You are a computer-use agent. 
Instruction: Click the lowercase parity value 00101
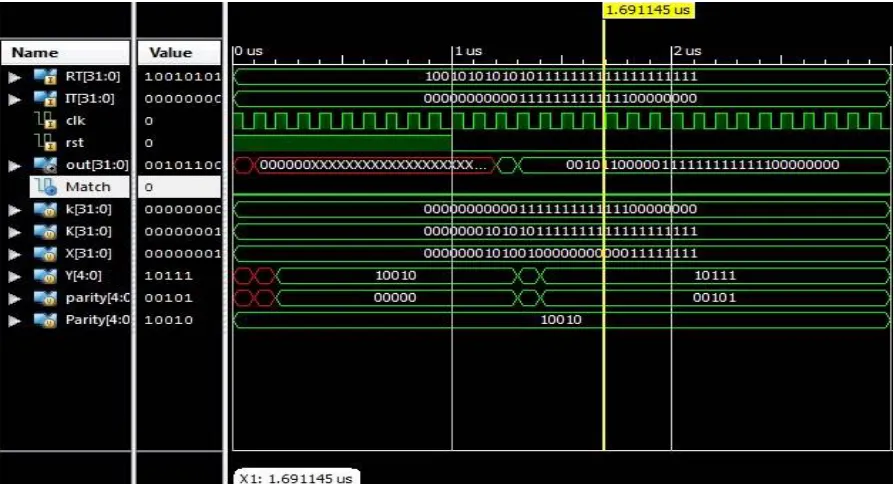coord(169,298)
